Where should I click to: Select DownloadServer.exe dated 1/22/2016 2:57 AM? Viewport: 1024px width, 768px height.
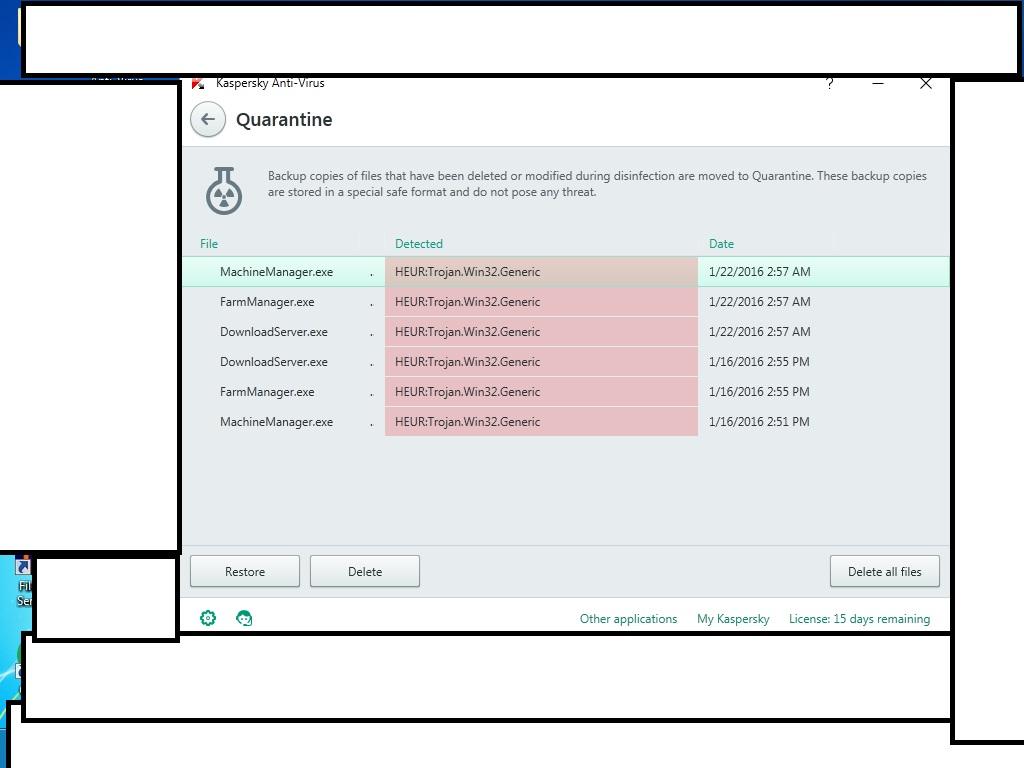(566, 332)
